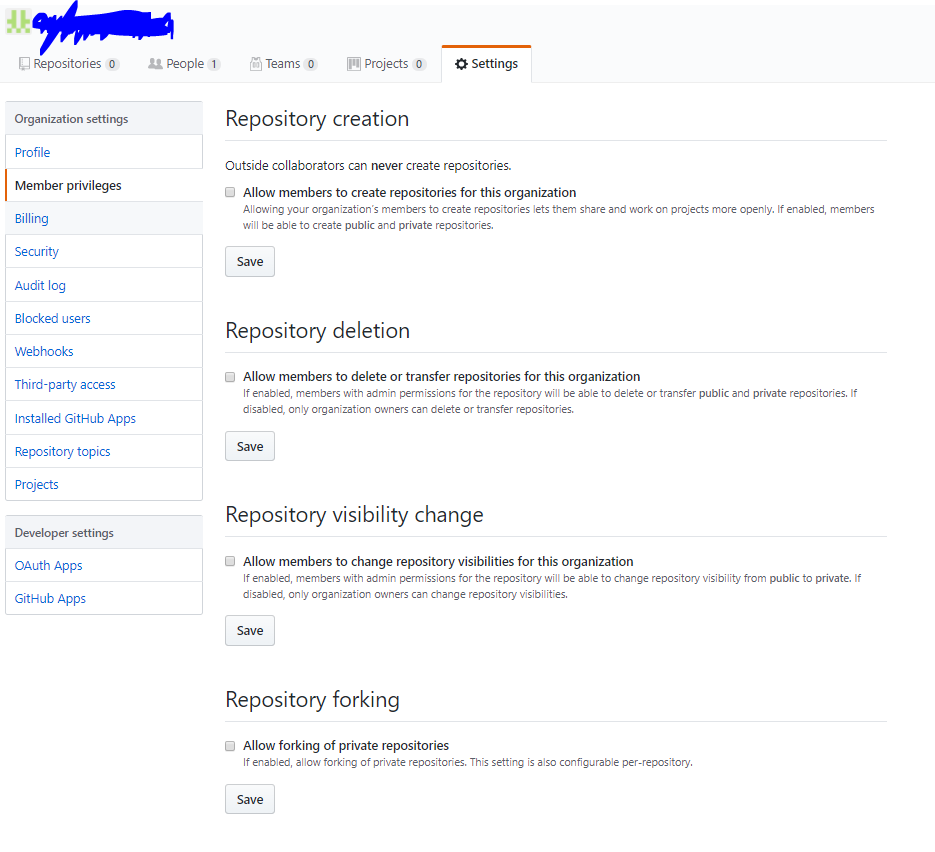
Task: Open Billing settings
Action: click(x=104, y=218)
